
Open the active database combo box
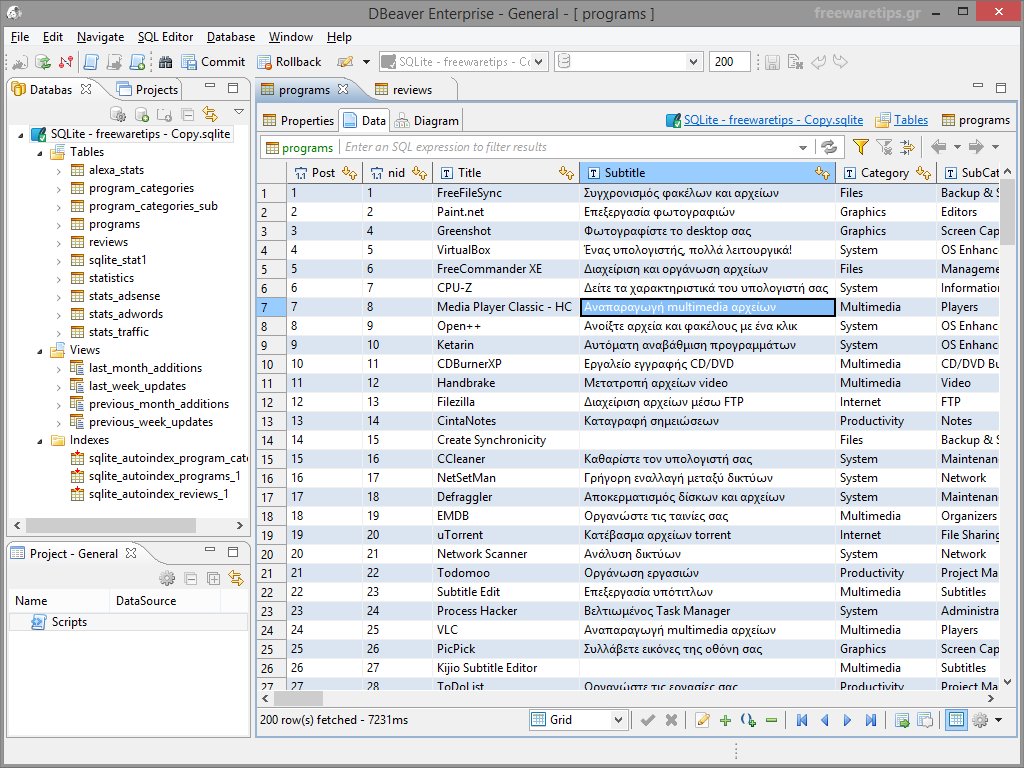pyautogui.click(x=628, y=61)
